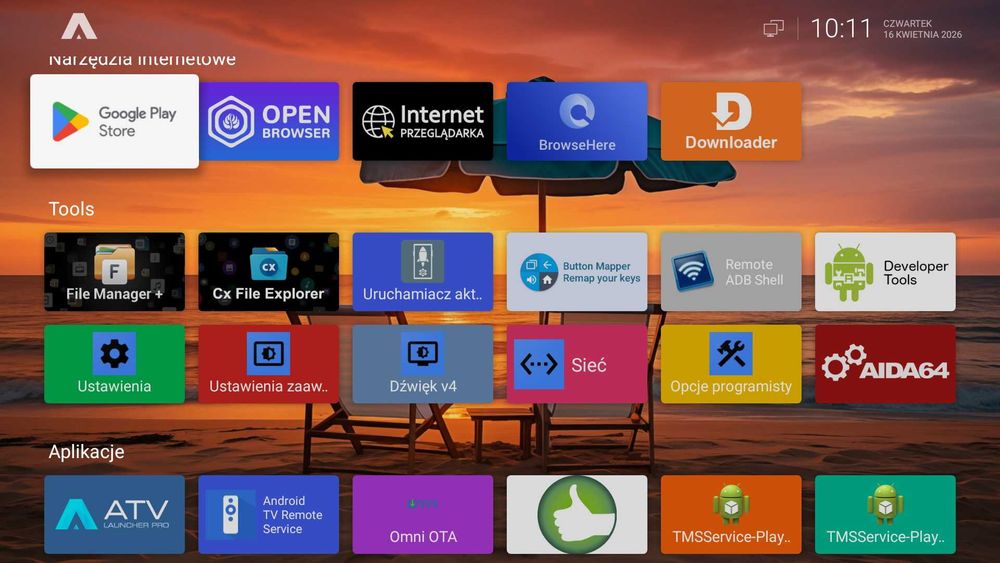Open Internet Przeglądarka browser tile
The height and width of the screenshot is (563, 1000).
[423, 121]
